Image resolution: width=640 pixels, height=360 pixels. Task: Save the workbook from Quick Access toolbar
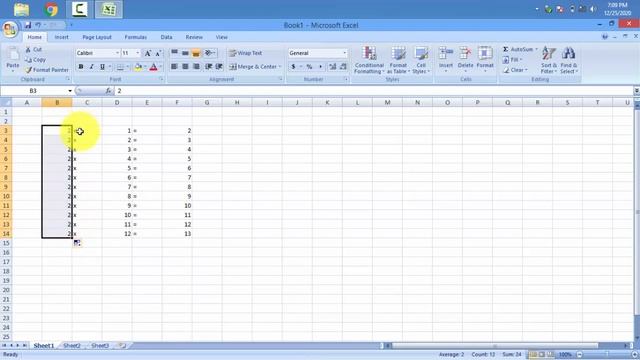coord(27,25)
